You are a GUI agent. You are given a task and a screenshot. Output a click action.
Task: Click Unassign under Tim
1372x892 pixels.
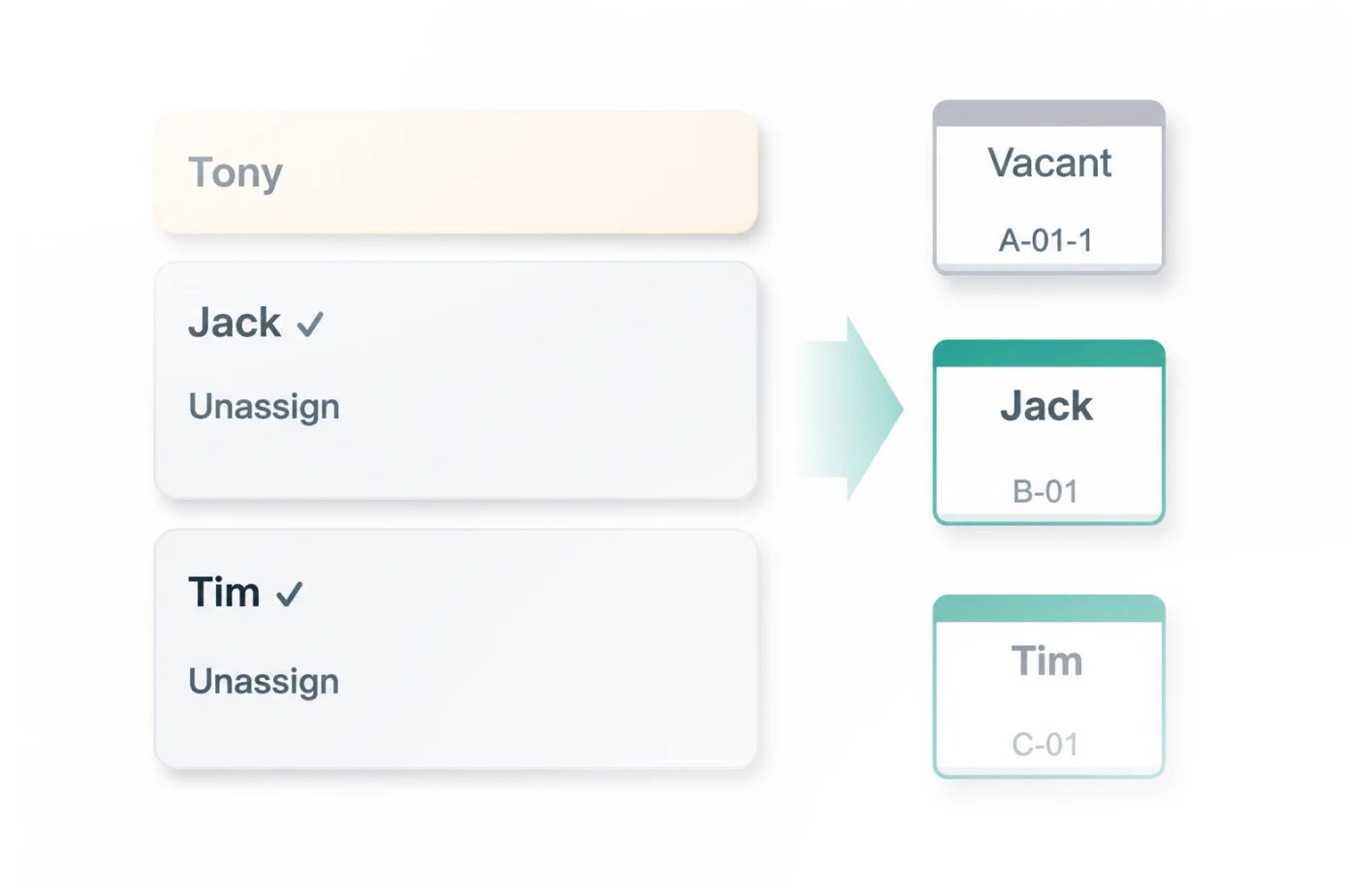pos(264,682)
